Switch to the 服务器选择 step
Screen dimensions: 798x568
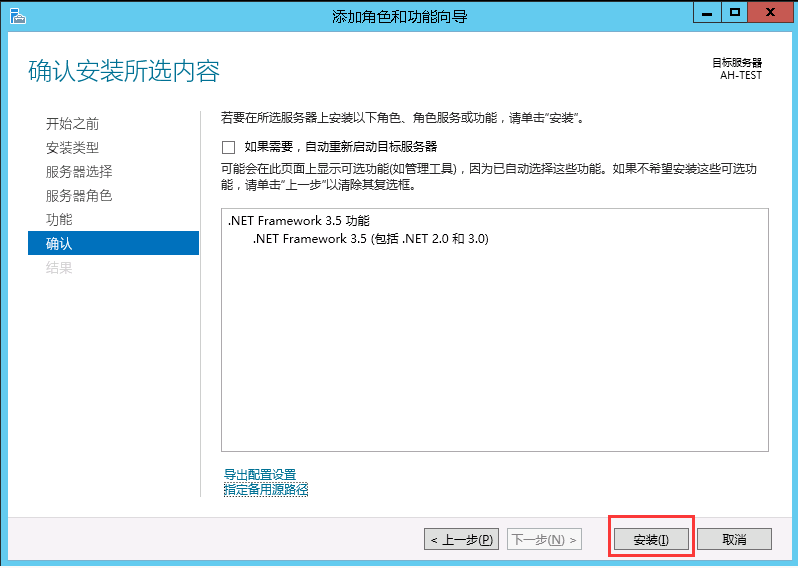click(x=78, y=172)
